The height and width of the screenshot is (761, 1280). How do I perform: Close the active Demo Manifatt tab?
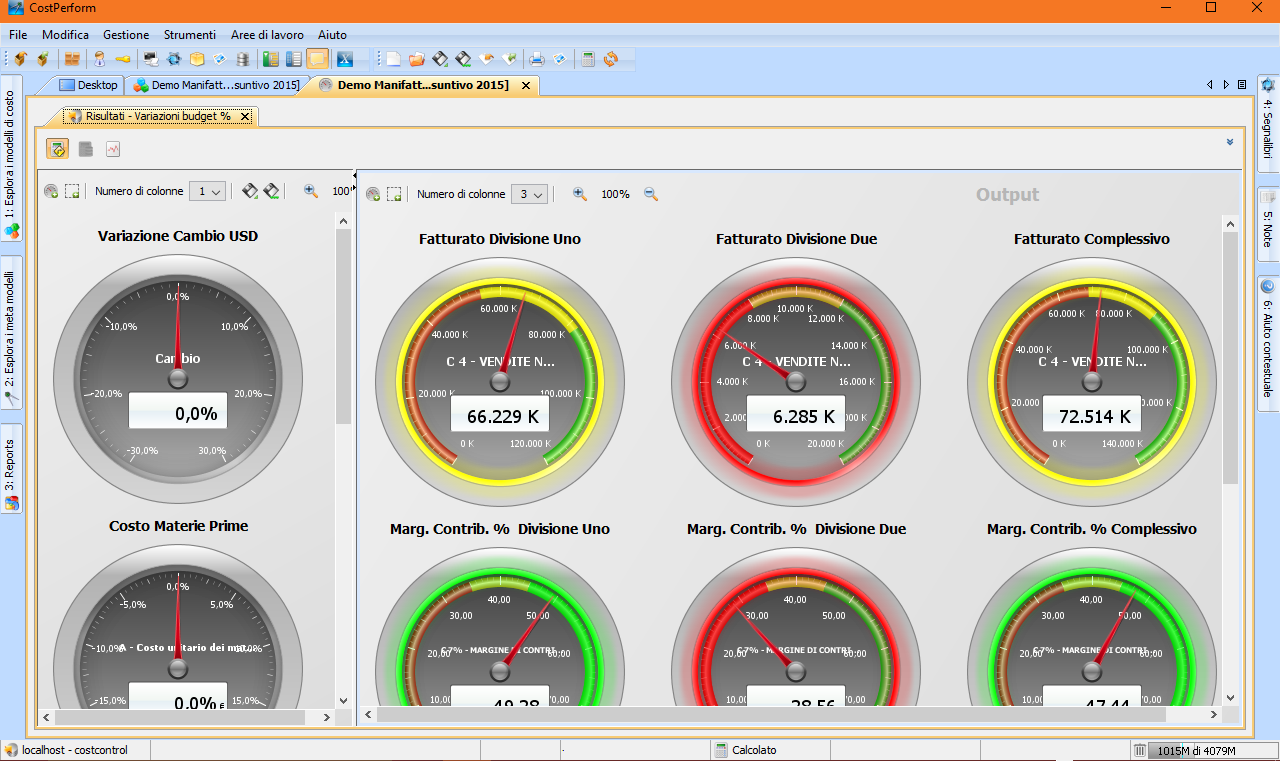click(x=526, y=85)
